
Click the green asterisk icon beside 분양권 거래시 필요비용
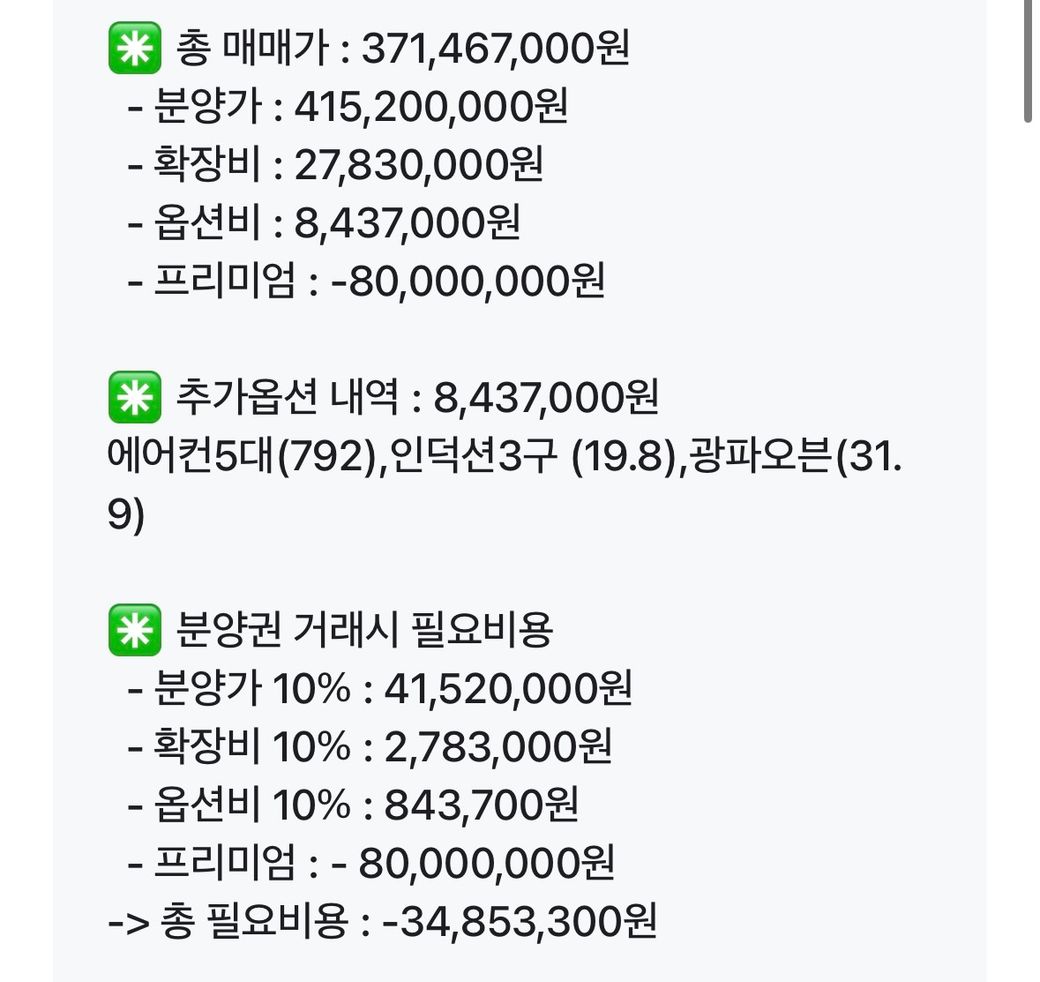134,630
